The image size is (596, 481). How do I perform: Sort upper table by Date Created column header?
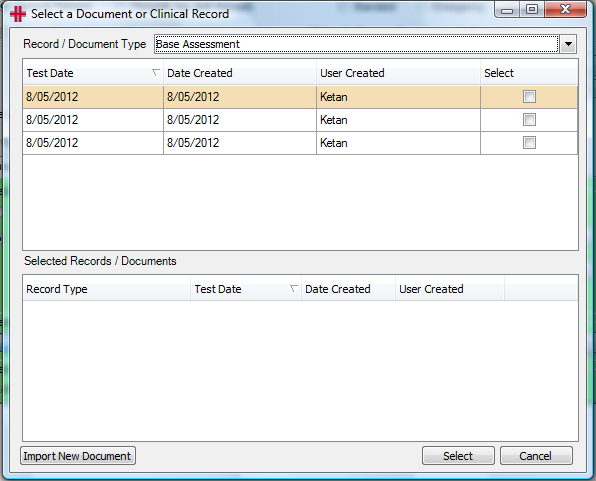[240, 73]
